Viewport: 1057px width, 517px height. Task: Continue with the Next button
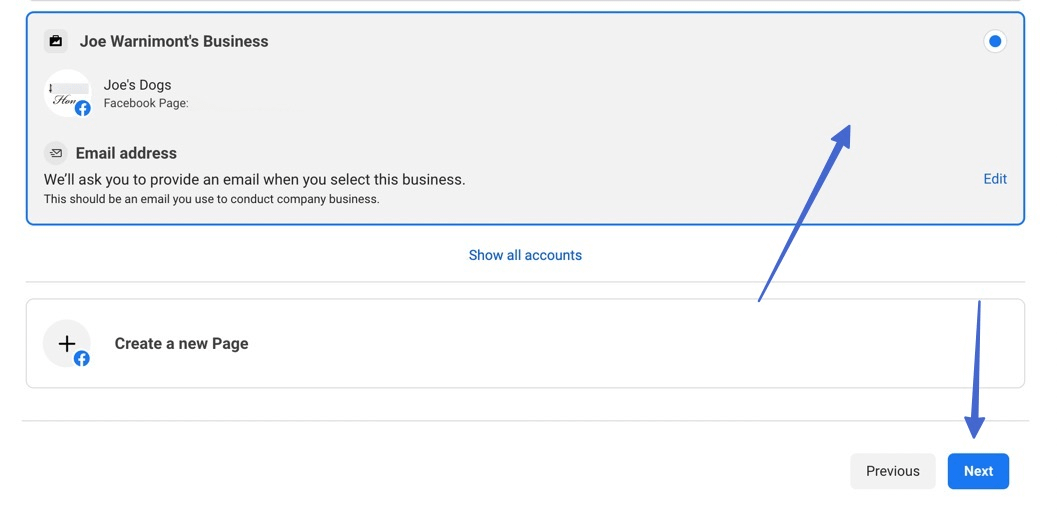[x=978, y=471]
